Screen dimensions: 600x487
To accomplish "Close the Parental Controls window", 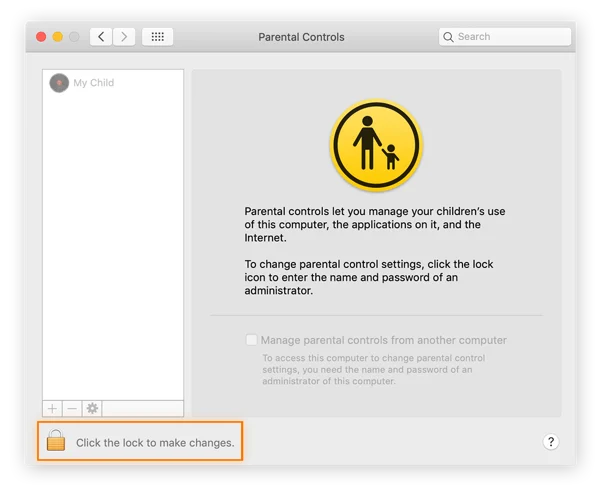I will pyautogui.click(x=41, y=37).
